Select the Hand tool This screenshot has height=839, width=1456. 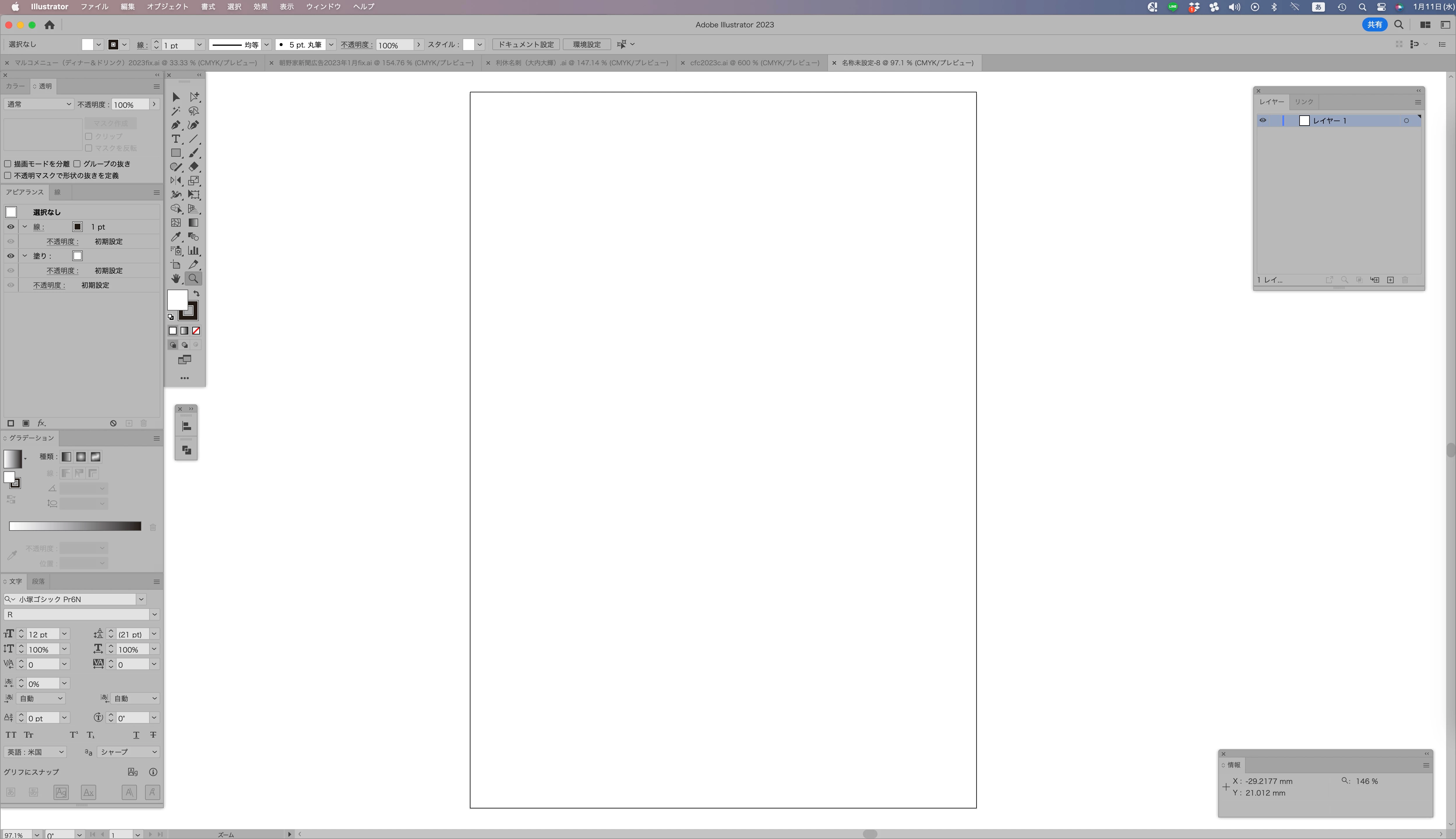point(176,279)
